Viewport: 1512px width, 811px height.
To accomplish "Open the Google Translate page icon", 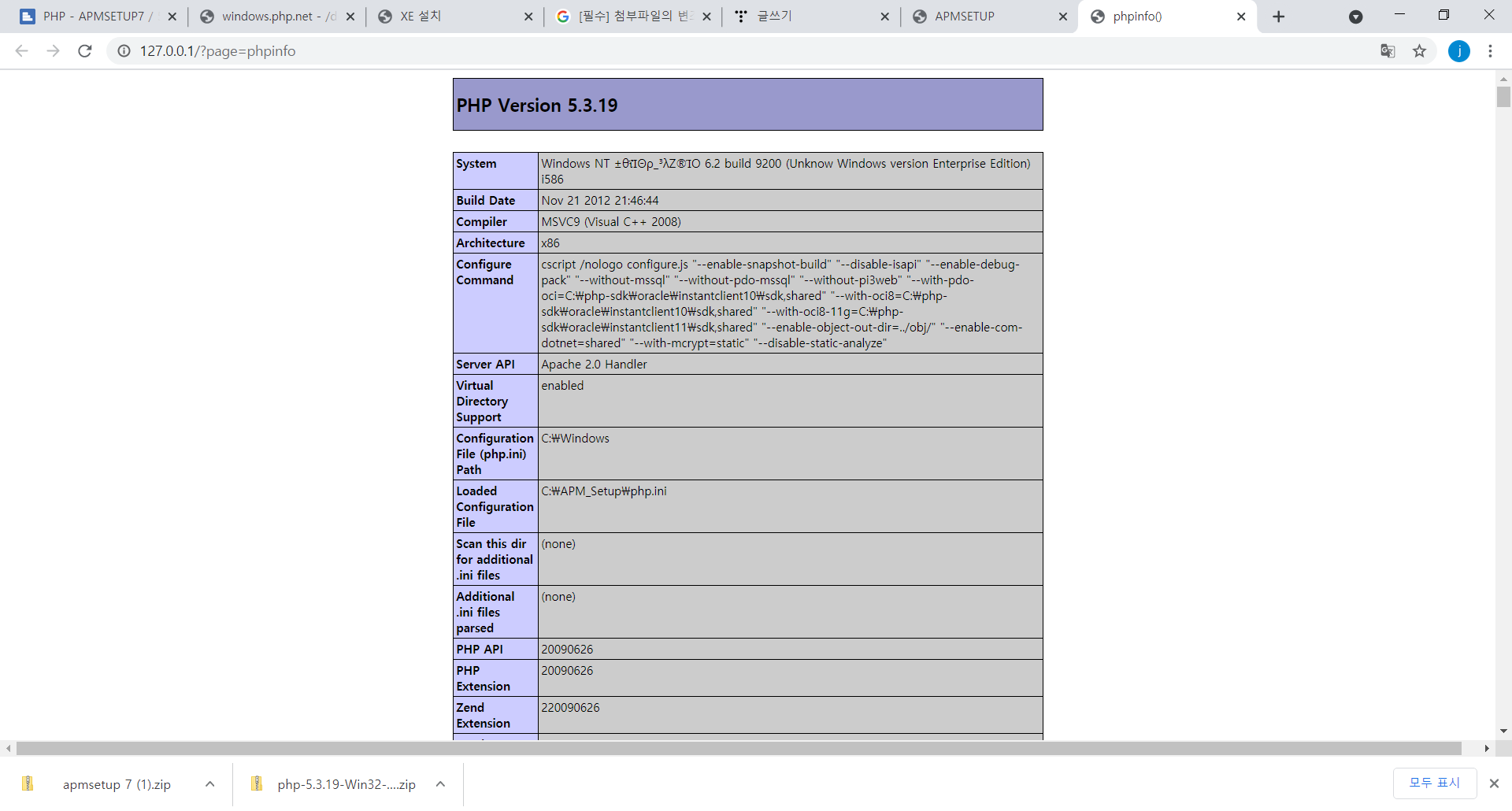I will pos(1388,51).
